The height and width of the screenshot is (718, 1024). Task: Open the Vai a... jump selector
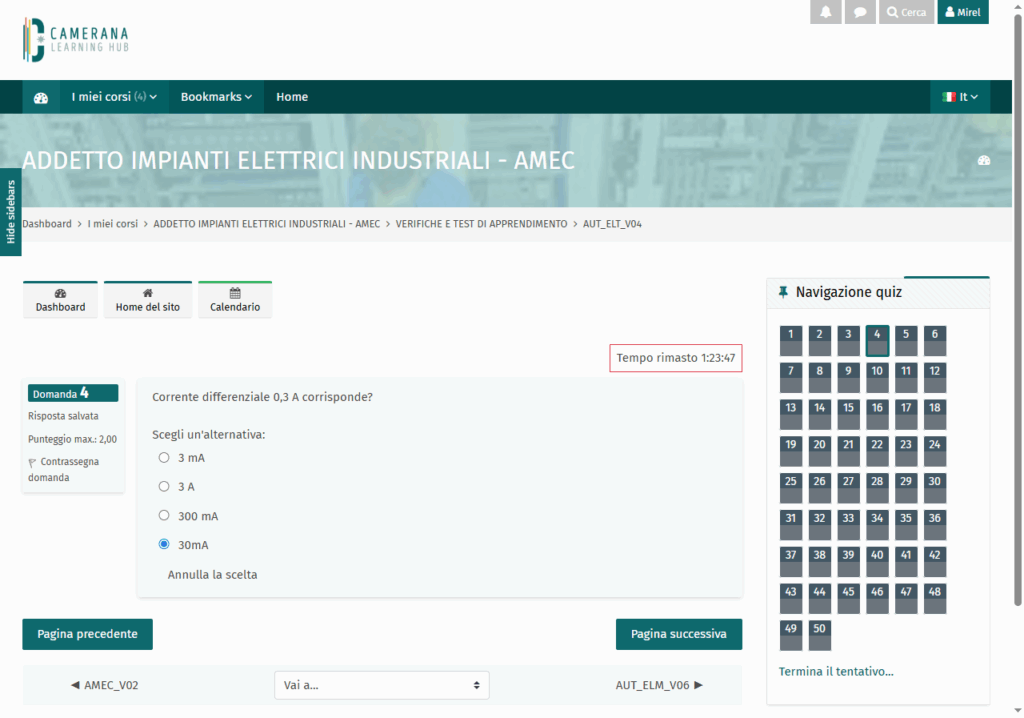tap(381, 685)
